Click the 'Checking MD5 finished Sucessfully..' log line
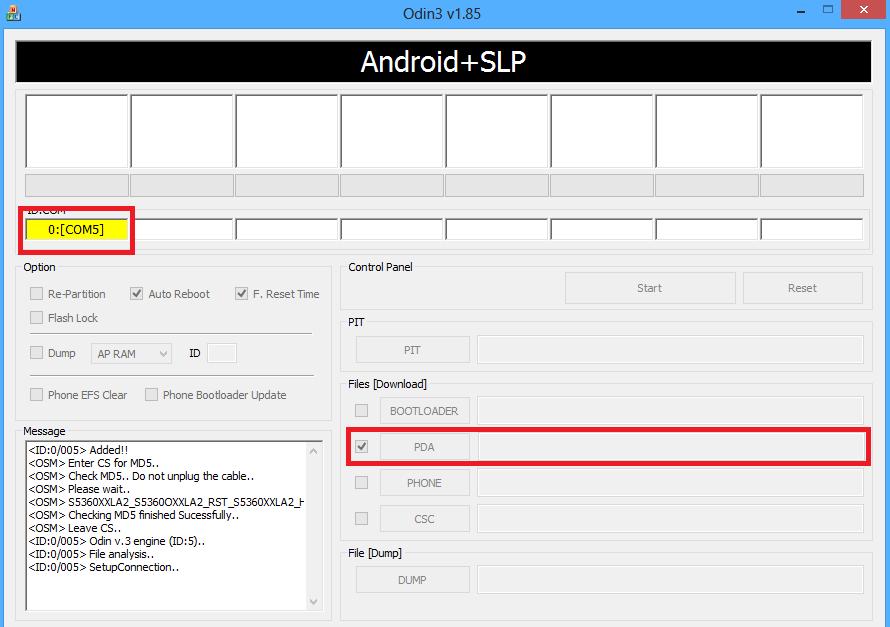 pyautogui.click(x=134, y=515)
